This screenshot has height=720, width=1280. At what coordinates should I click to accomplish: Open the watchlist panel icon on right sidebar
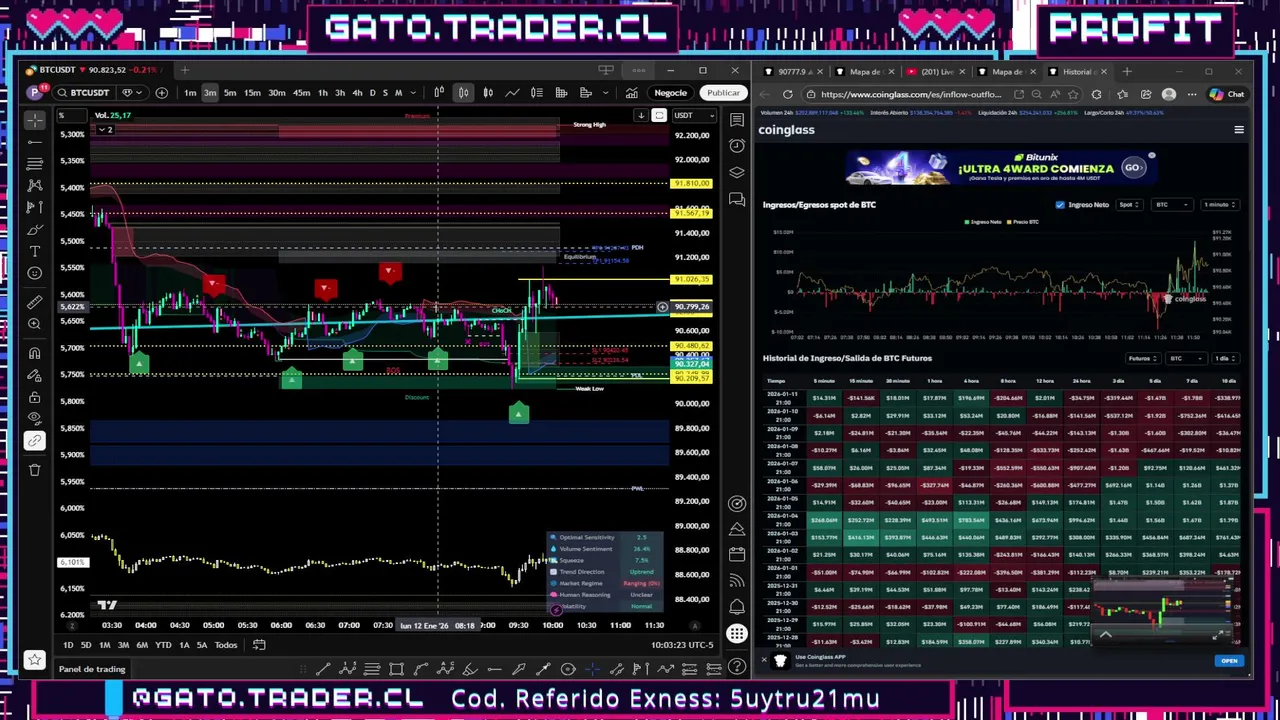(x=737, y=120)
